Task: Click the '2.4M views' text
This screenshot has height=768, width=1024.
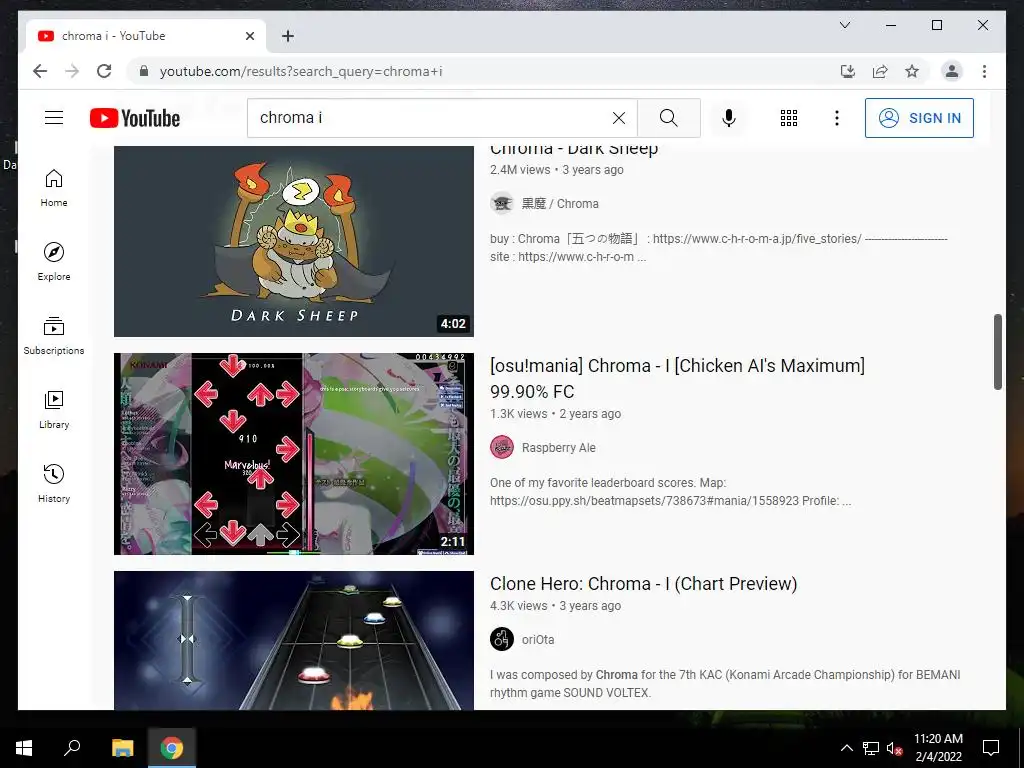Action: tap(520, 170)
